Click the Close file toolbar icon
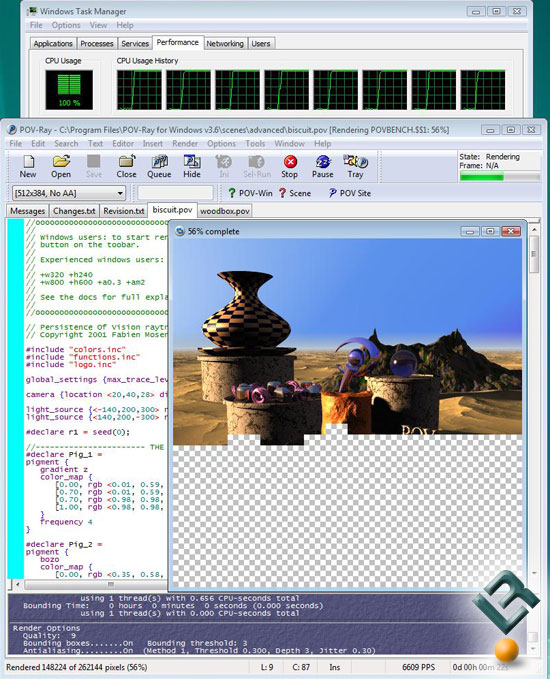The width and height of the screenshot is (550, 679). tap(126, 166)
